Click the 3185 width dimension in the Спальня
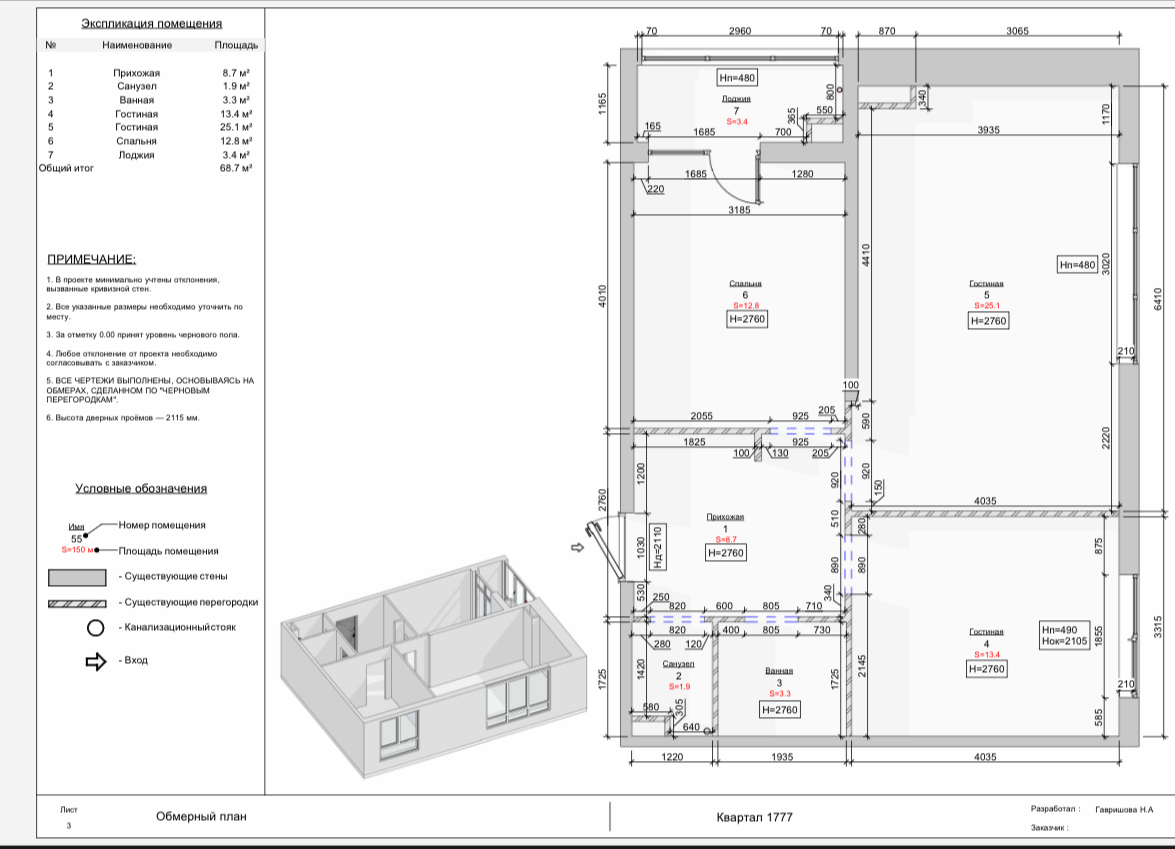1175x849 pixels. [x=739, y=210]
